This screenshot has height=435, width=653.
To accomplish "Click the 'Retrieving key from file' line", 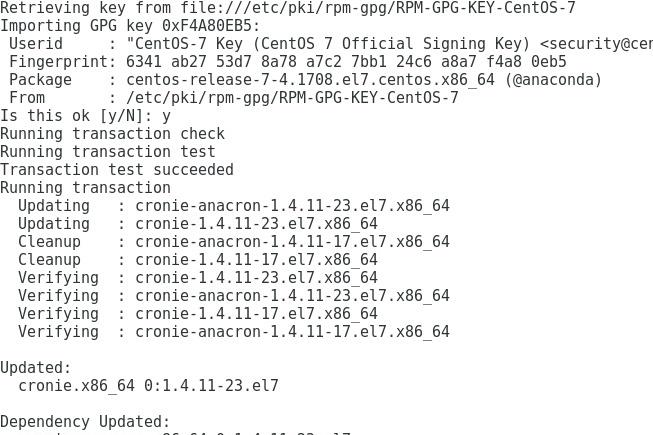I will click(288, 7).
